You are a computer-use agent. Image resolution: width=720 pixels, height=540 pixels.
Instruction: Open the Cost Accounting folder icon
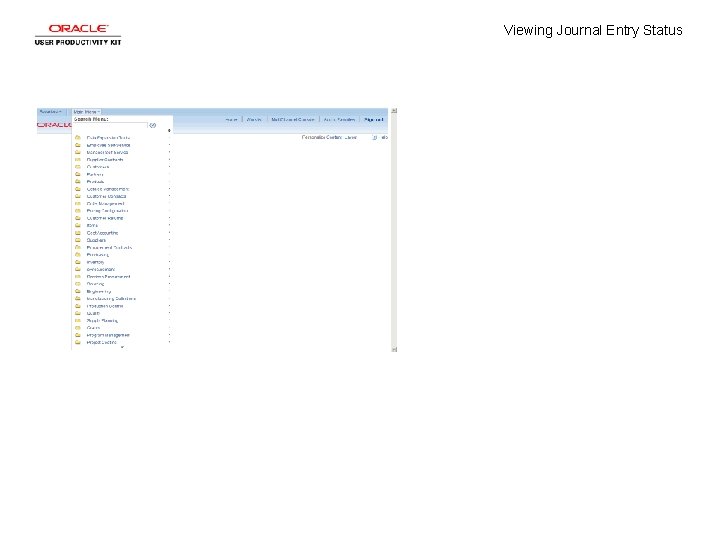coord(78,233)
